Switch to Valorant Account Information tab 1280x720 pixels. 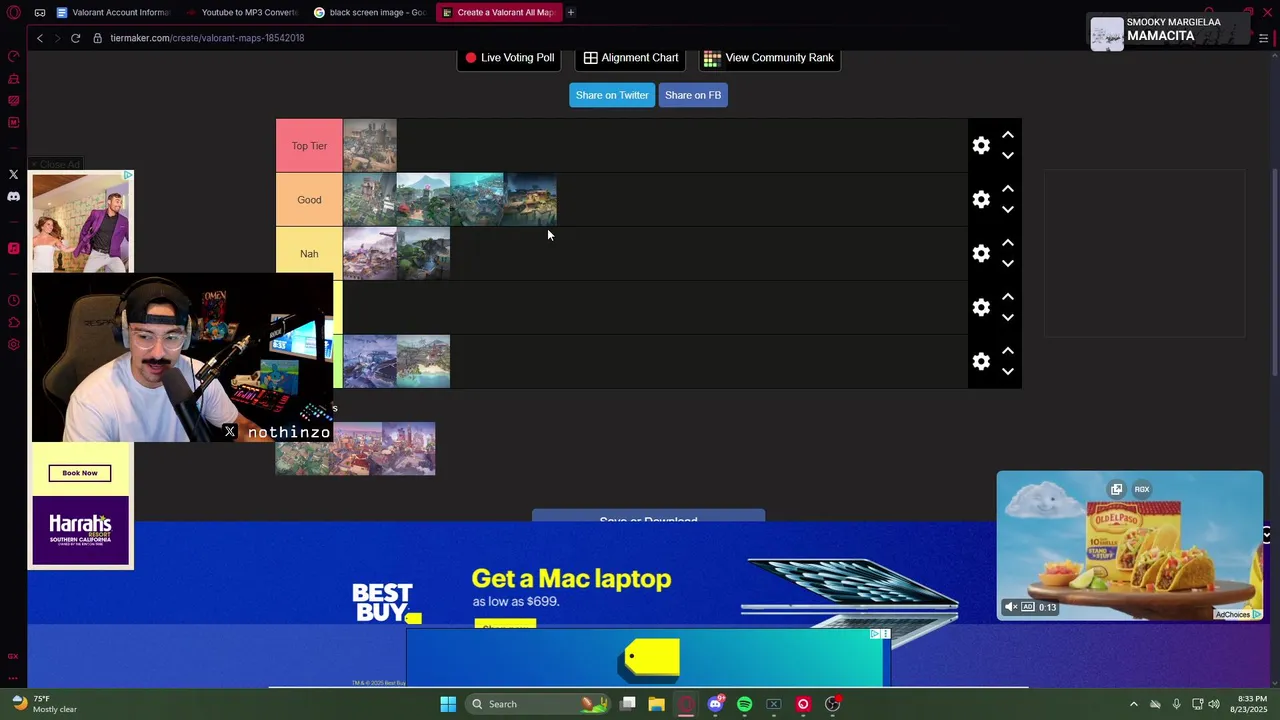coord(113,12)
